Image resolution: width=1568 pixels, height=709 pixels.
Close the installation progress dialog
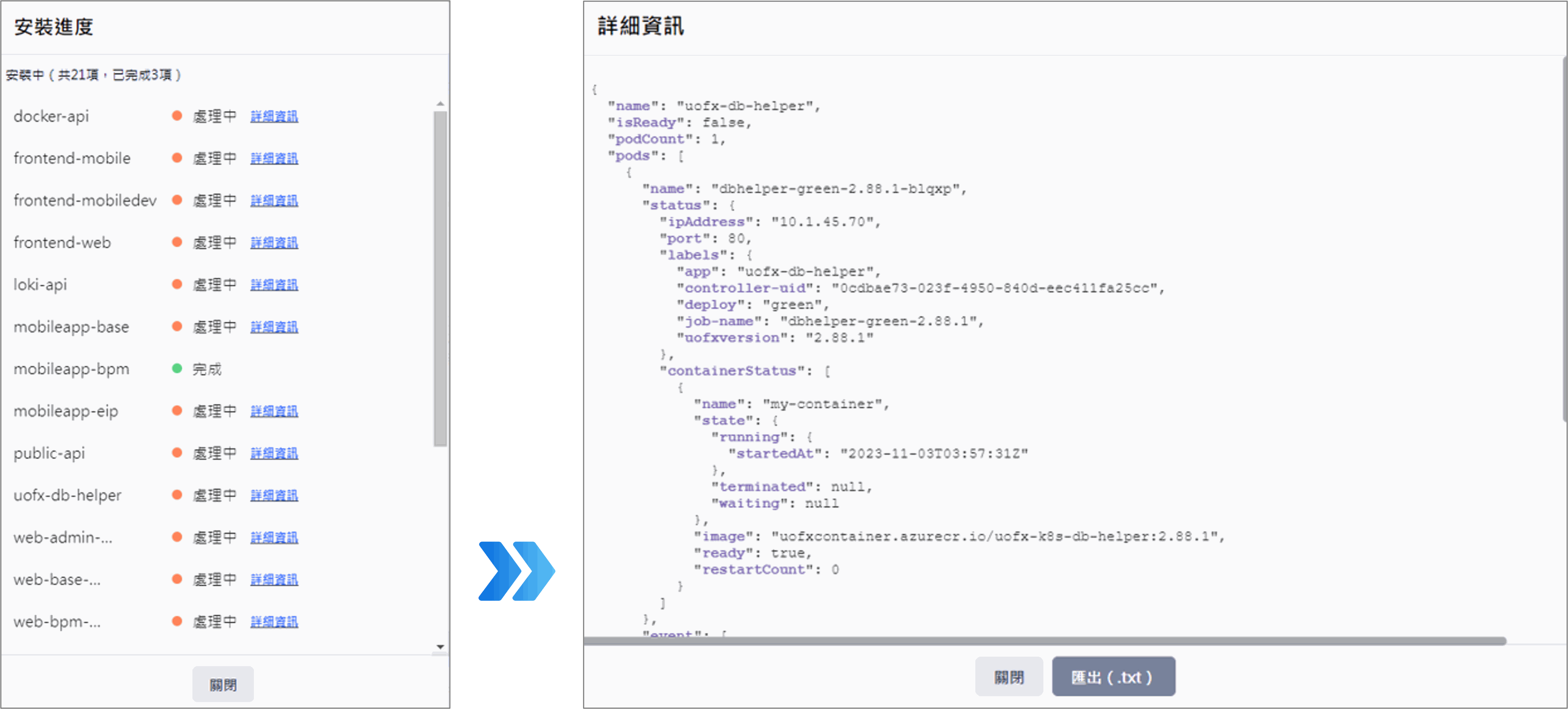coord(223,684)
